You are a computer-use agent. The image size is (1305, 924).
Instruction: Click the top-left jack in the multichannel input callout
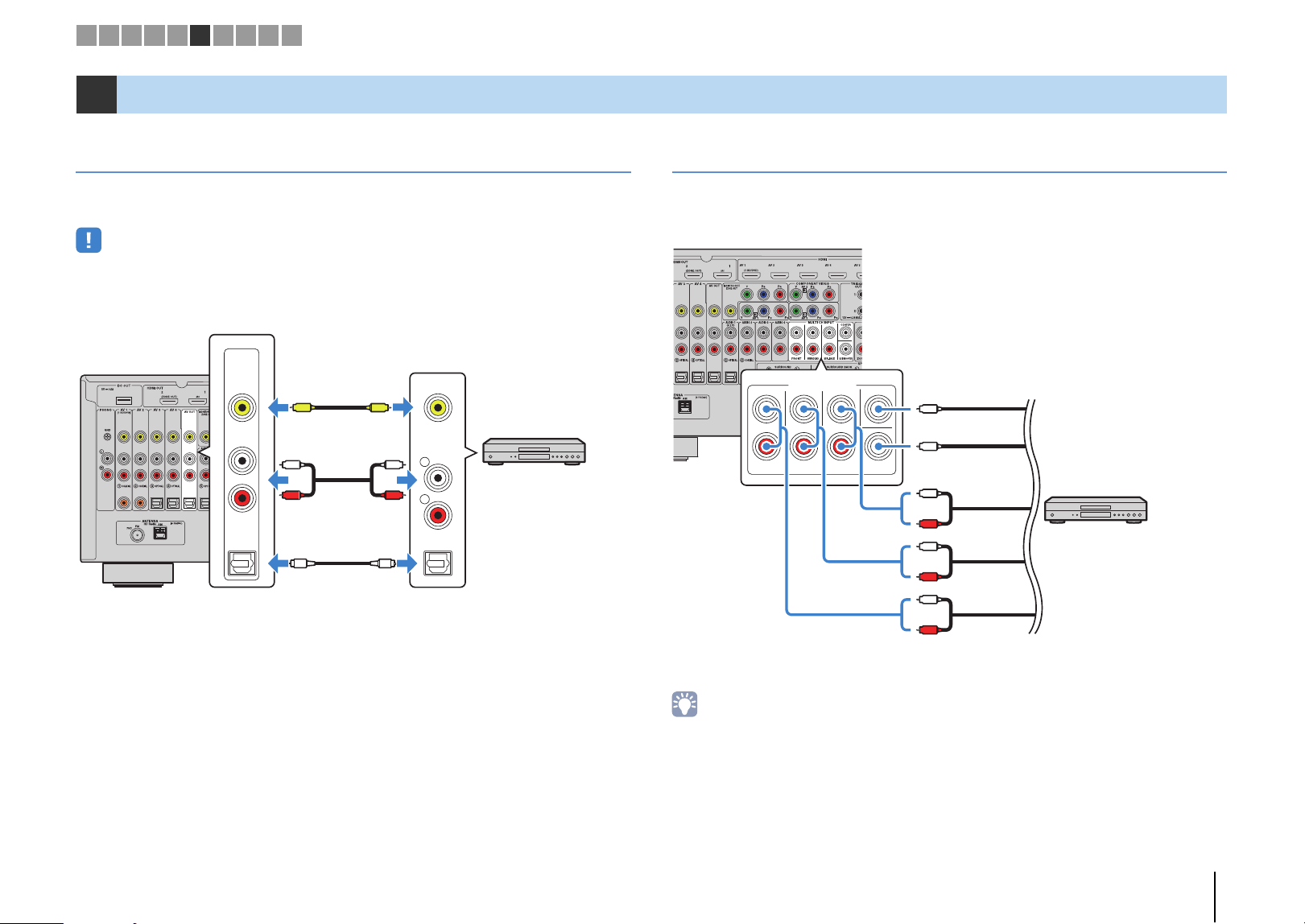pyautogui.click(x=765, y=410)
